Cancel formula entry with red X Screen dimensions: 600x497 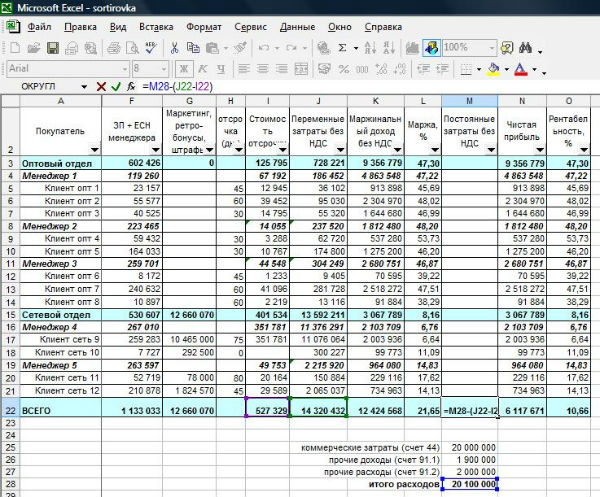(102, 87)
